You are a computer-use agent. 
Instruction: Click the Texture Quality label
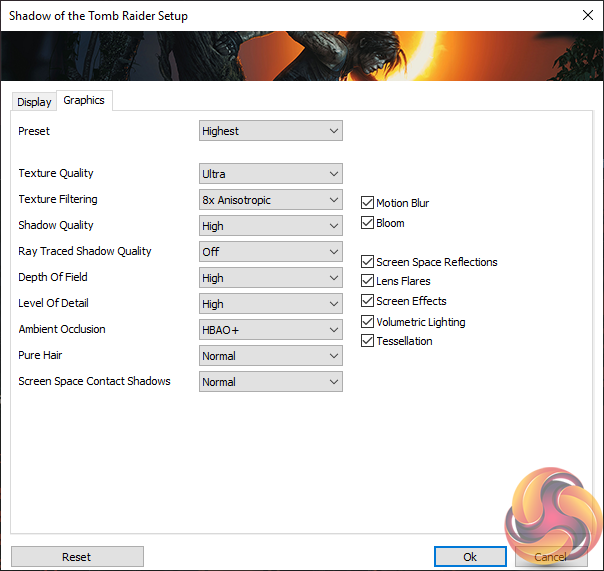coord(56,173)
